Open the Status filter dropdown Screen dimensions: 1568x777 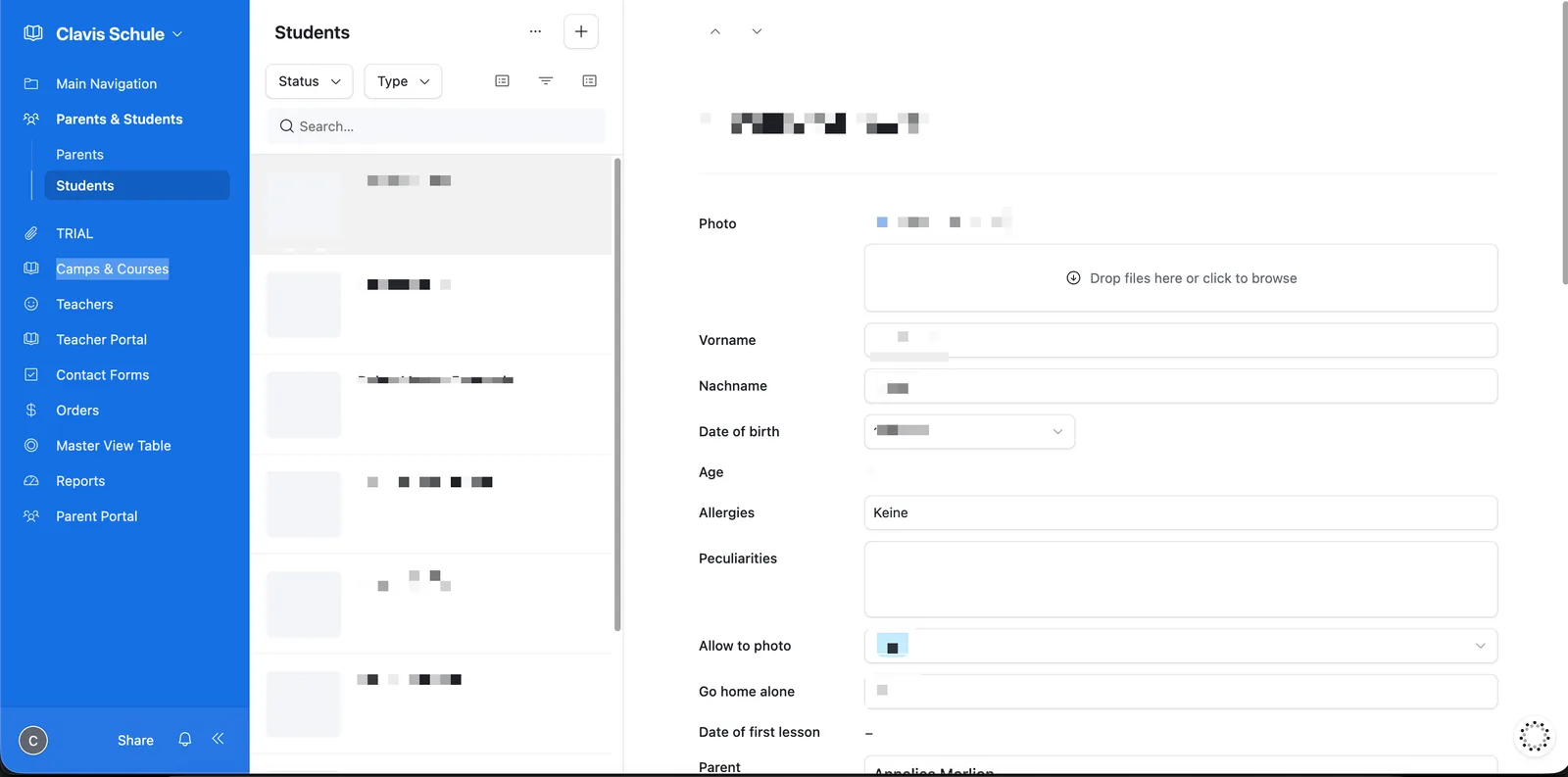pos(310,81)
